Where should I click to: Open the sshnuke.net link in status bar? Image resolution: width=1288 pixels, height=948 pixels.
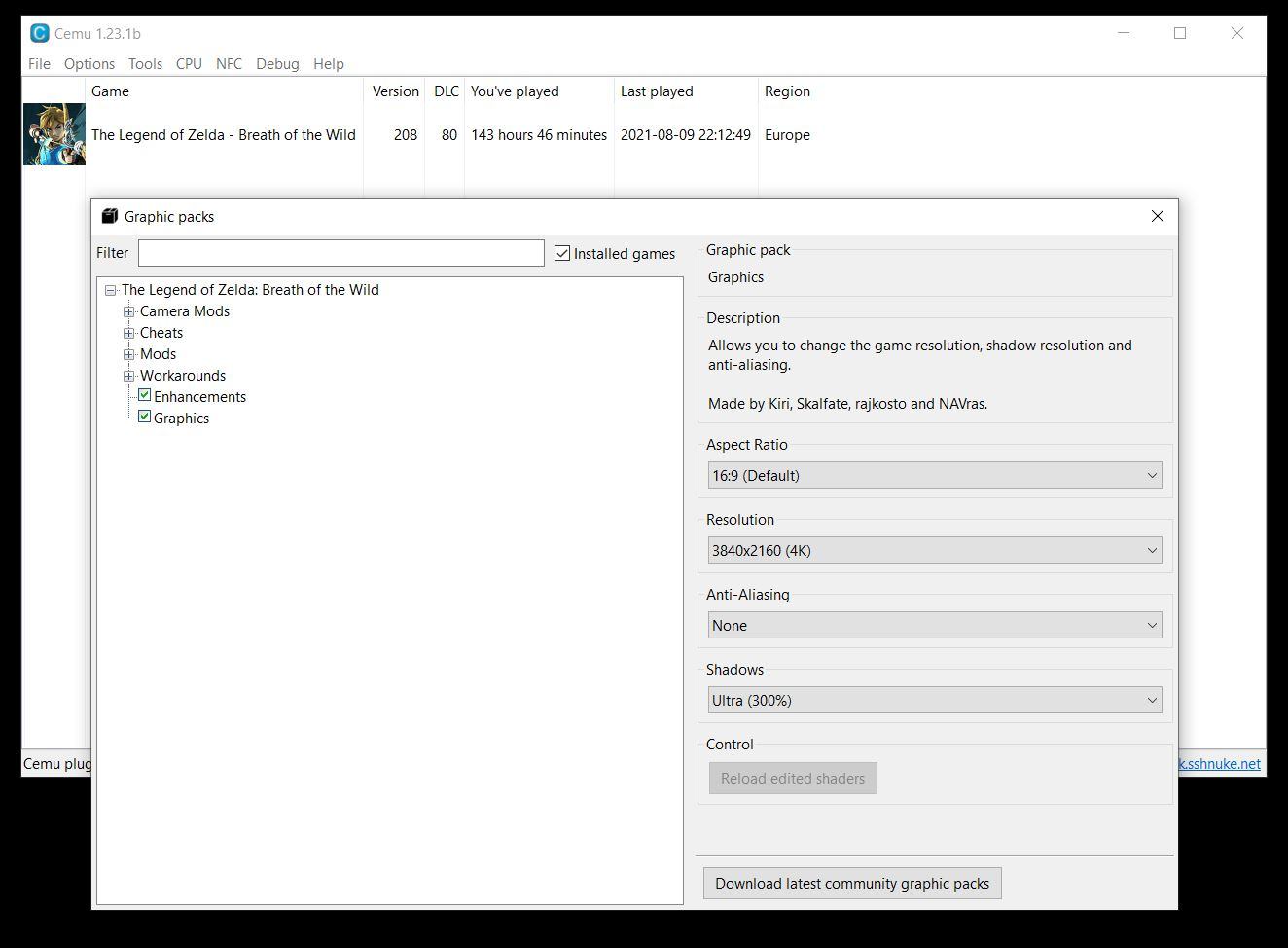click(1219, 764)
